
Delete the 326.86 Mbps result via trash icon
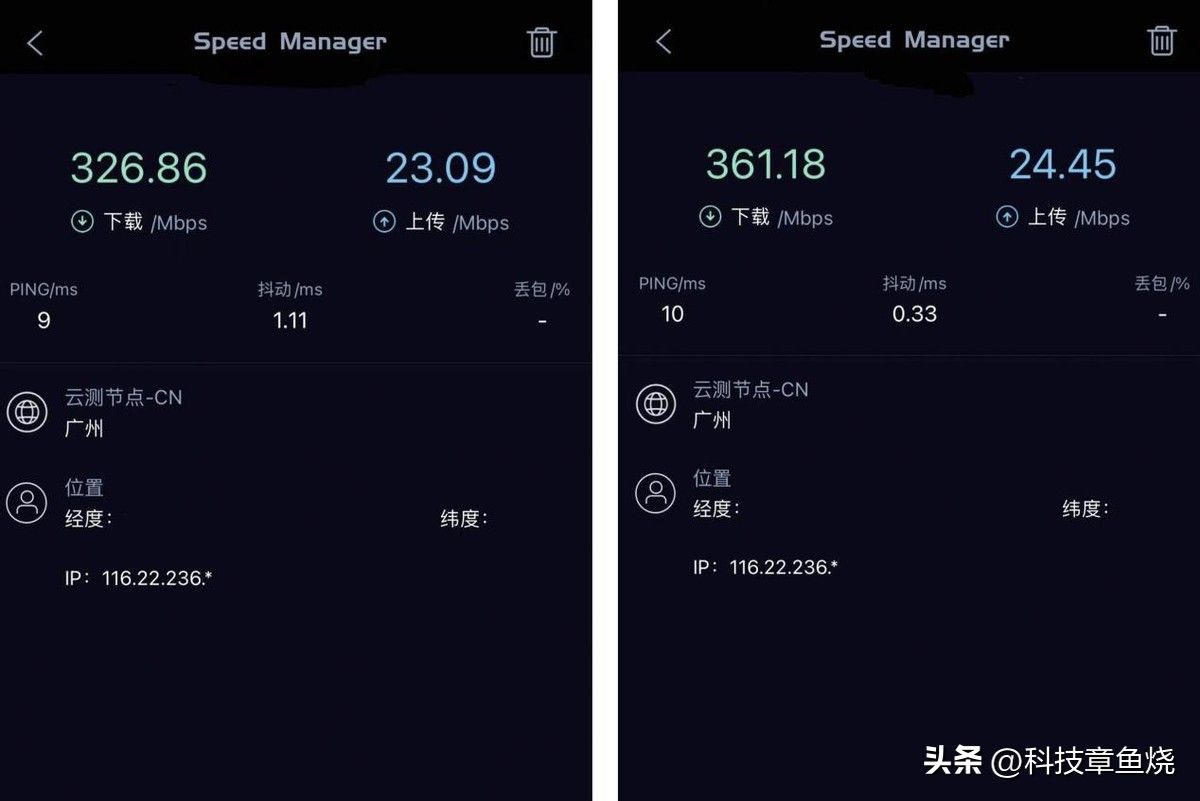point(541,42)
